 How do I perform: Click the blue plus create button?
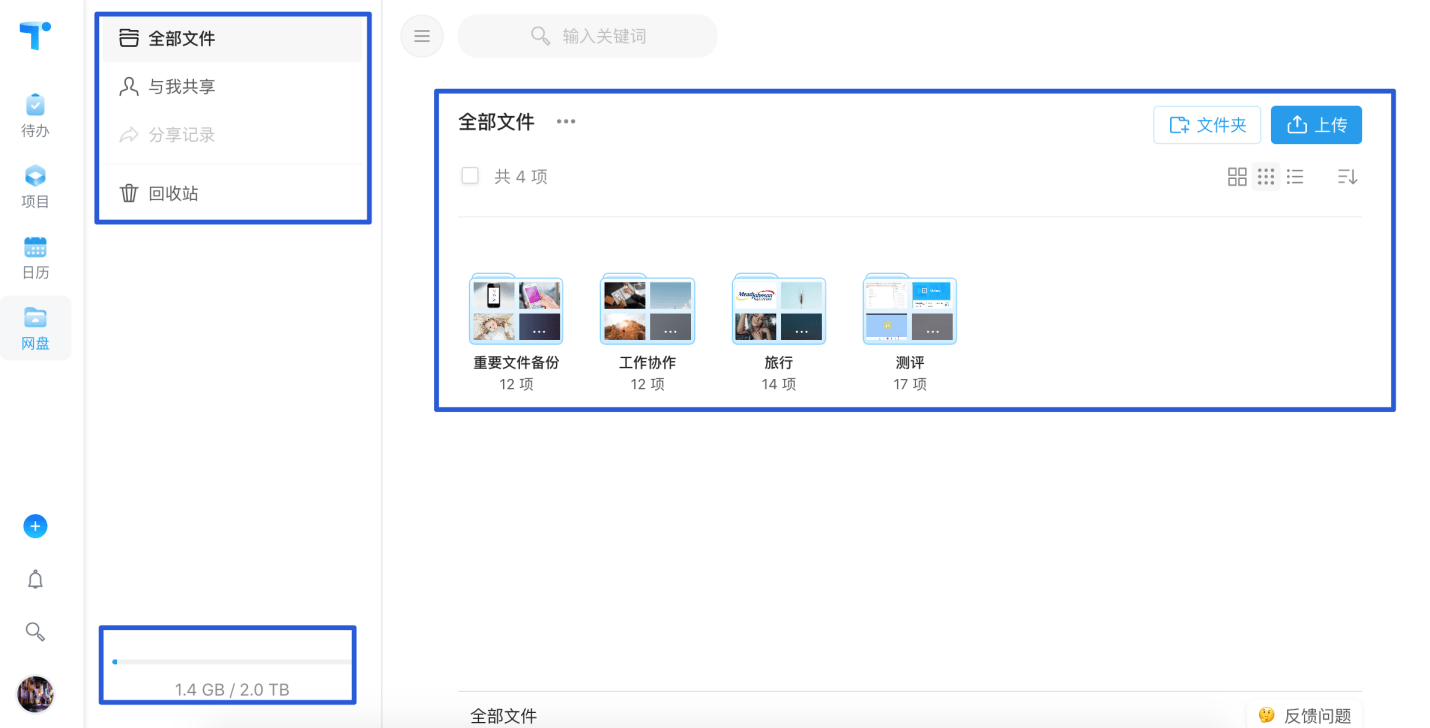35,526
